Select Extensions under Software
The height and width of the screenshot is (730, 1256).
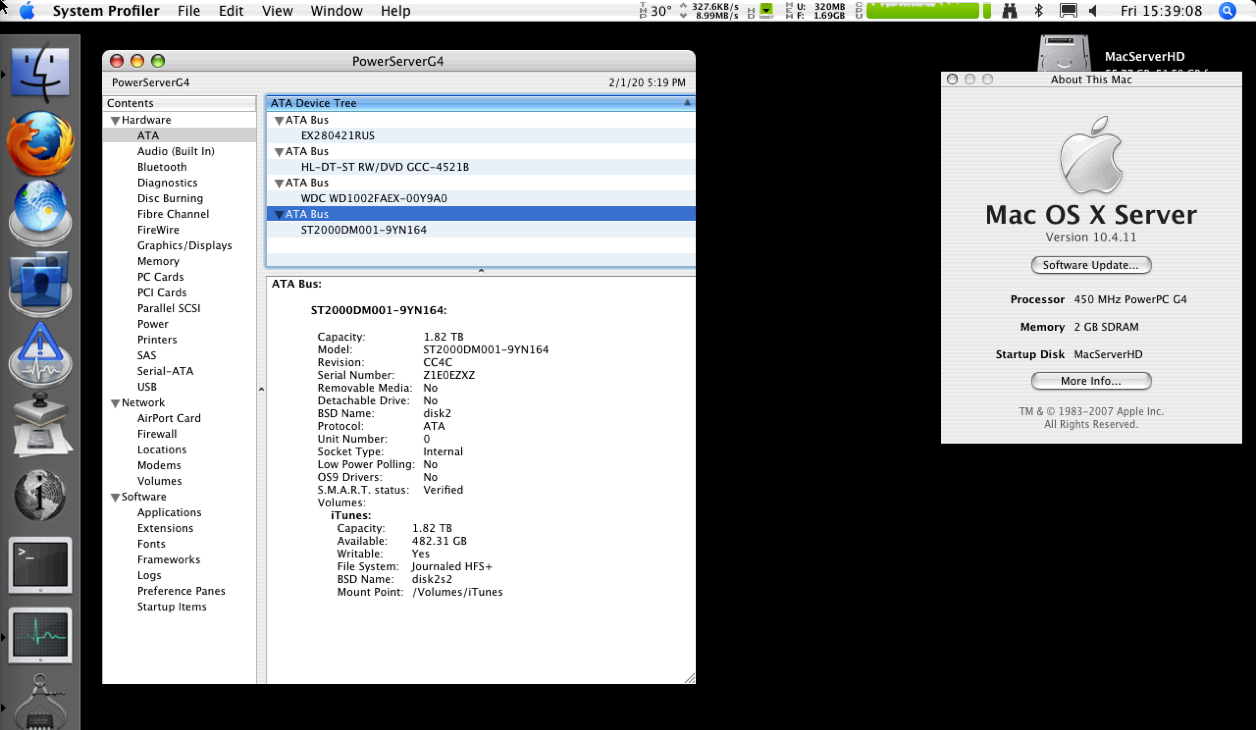165,528
